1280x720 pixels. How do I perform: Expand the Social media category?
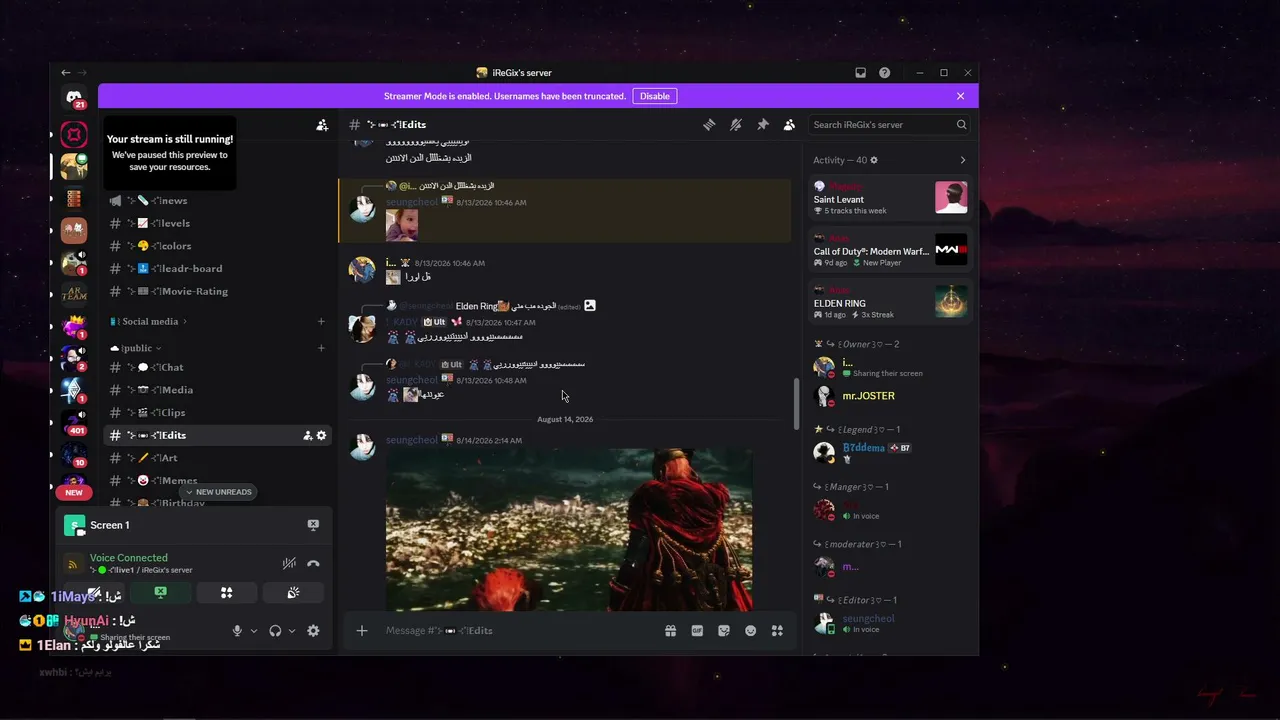(149, 322)
